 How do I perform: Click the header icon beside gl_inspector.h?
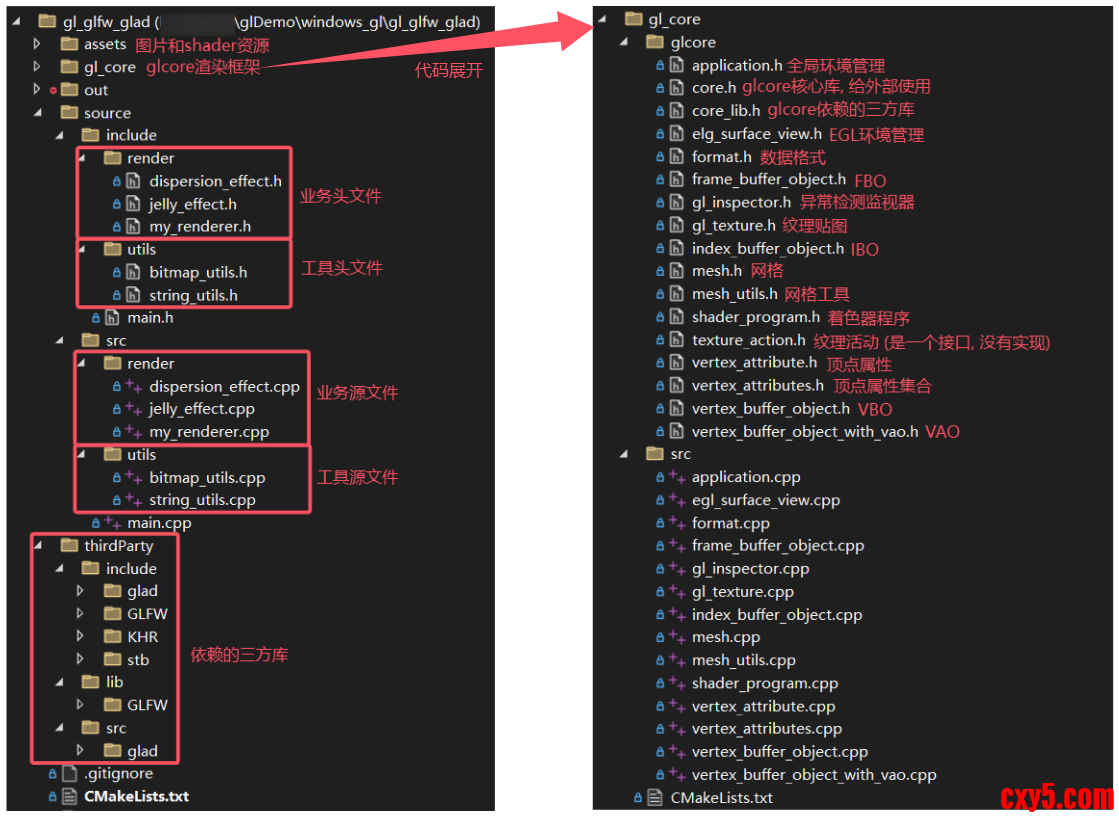pos(677,202)
